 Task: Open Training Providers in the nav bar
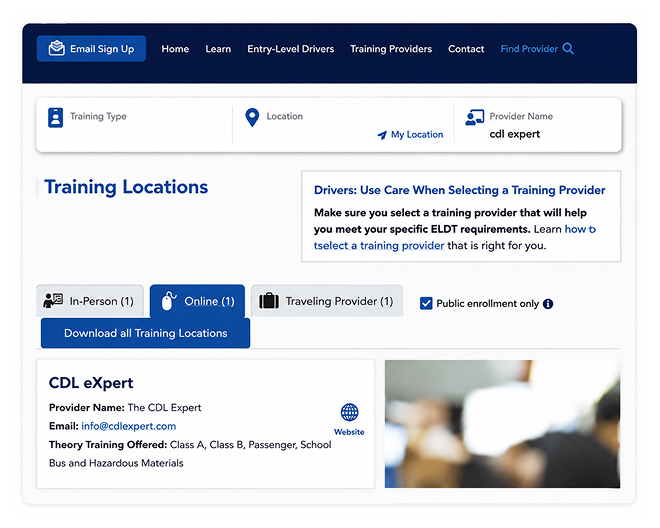tap(391, 49)
